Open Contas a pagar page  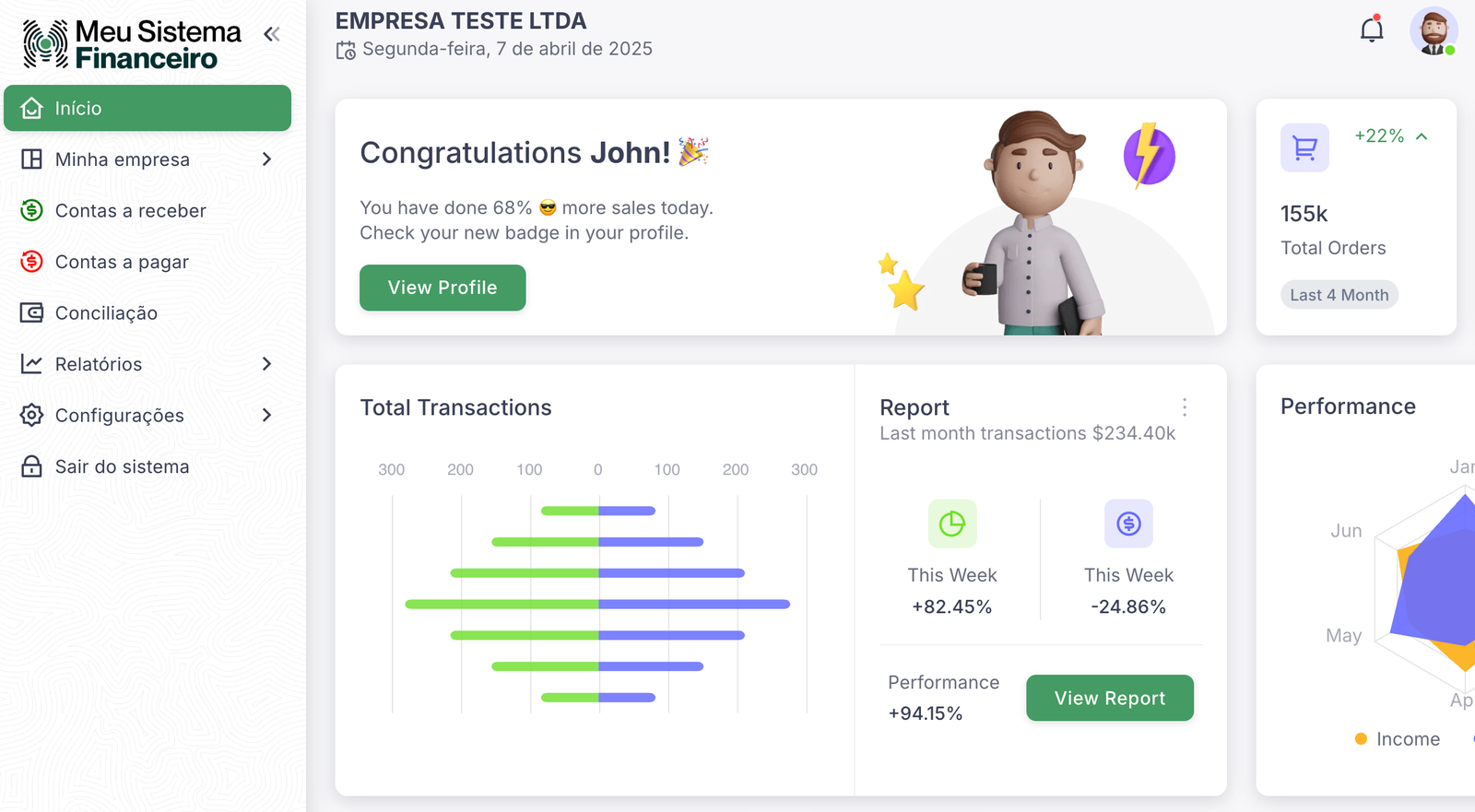click(x=122, y=263)
